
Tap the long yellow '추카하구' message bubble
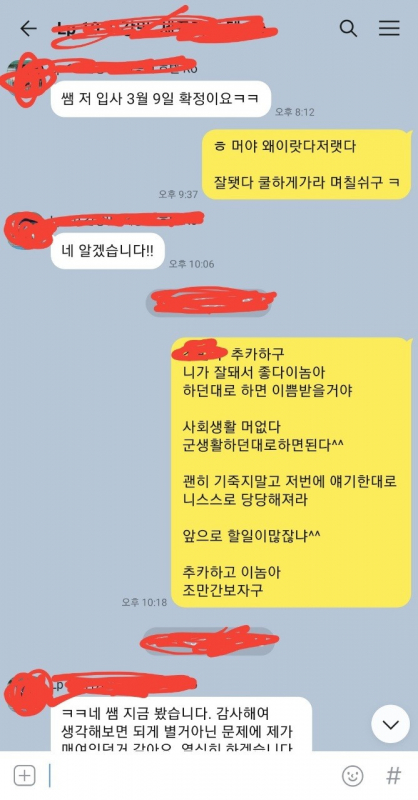[x=291, y=472]
